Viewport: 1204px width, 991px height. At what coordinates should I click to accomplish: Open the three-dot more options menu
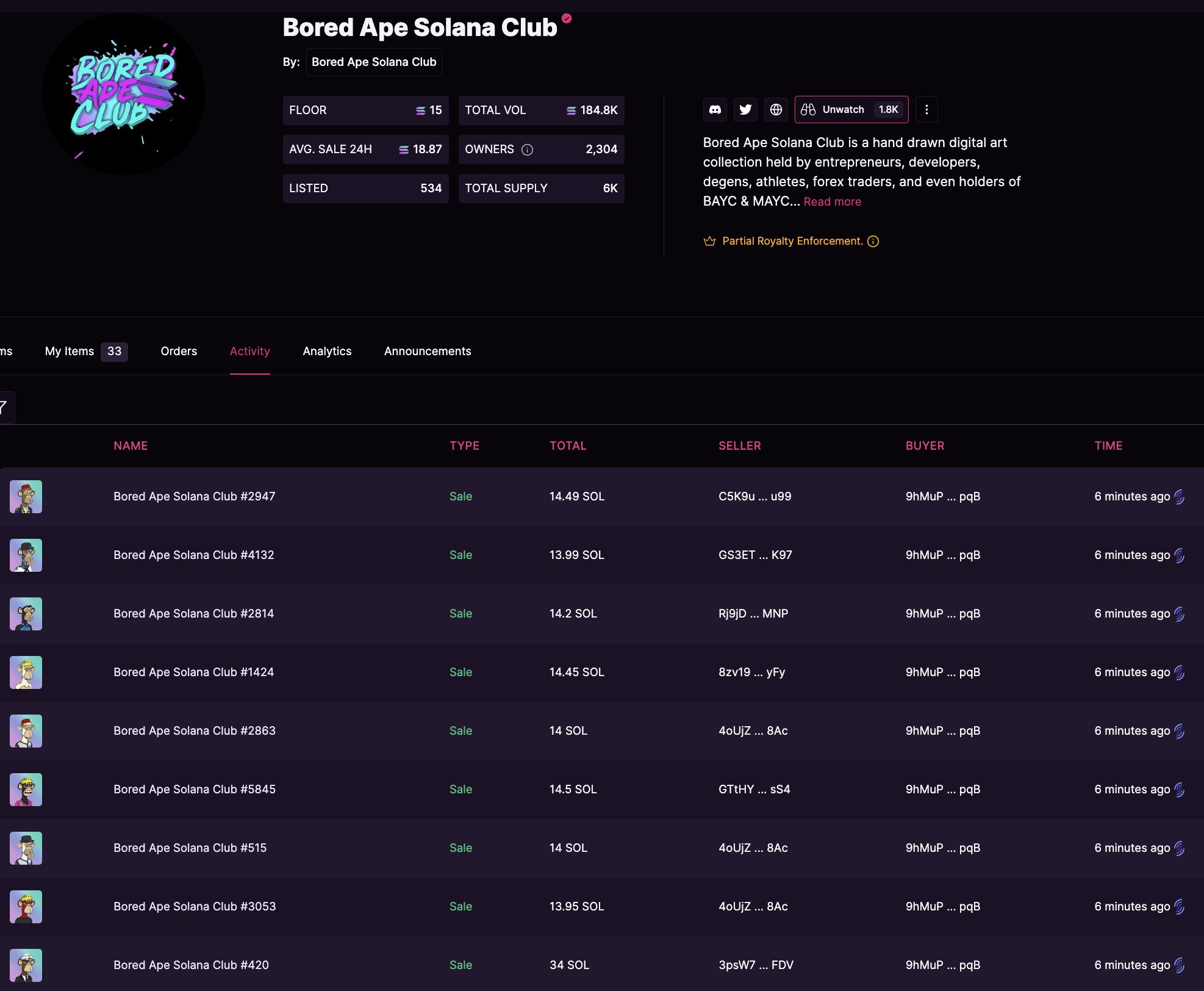[926, 110]
